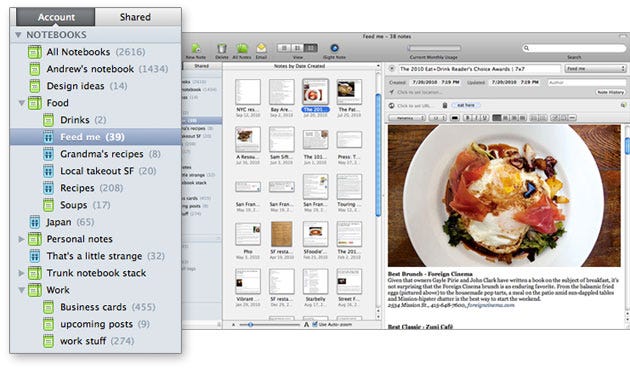
Task: Click the Drinks notebook icon
Action: (48, 120)
